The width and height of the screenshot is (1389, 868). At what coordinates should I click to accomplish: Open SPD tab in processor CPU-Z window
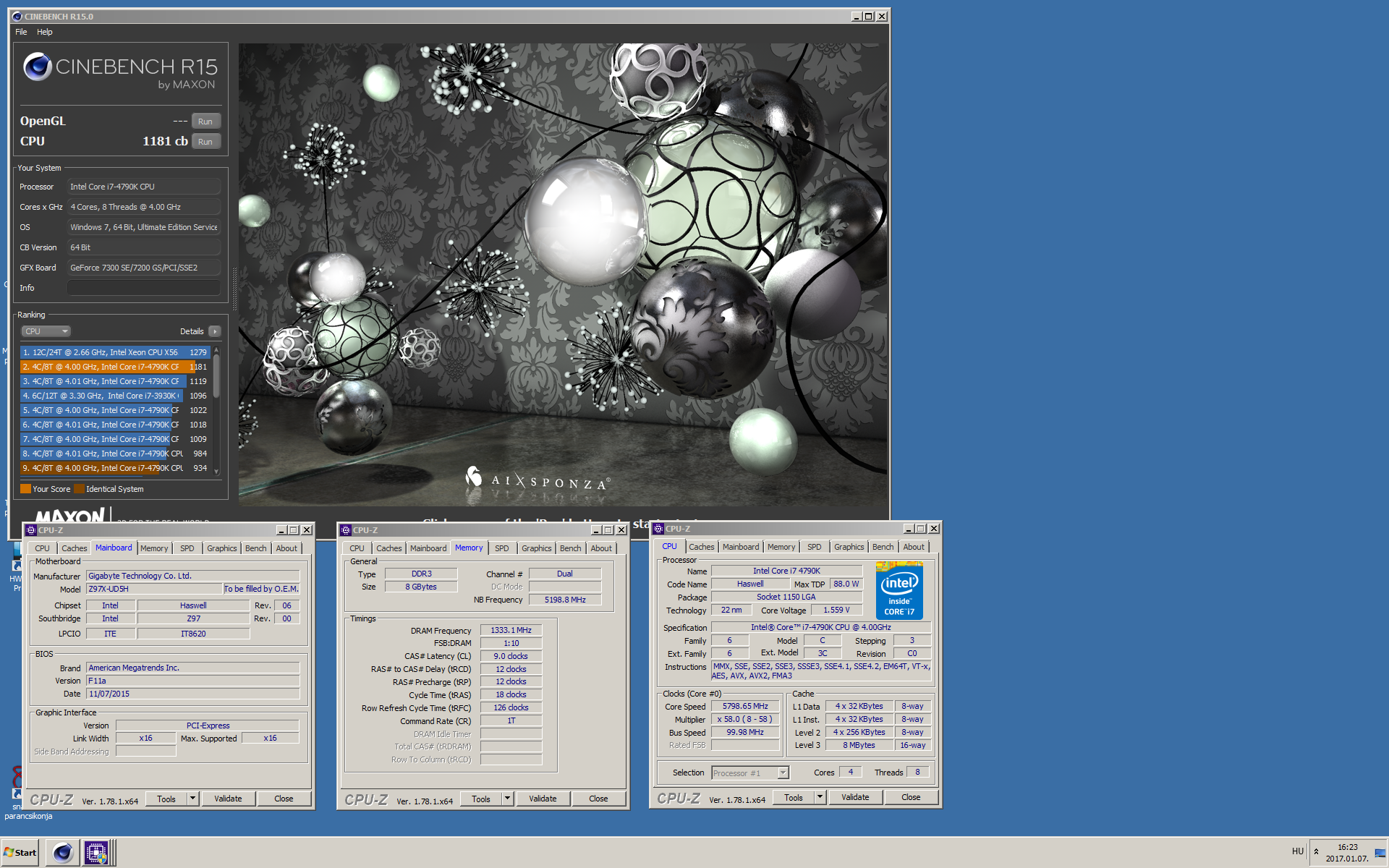pos(814,547)
